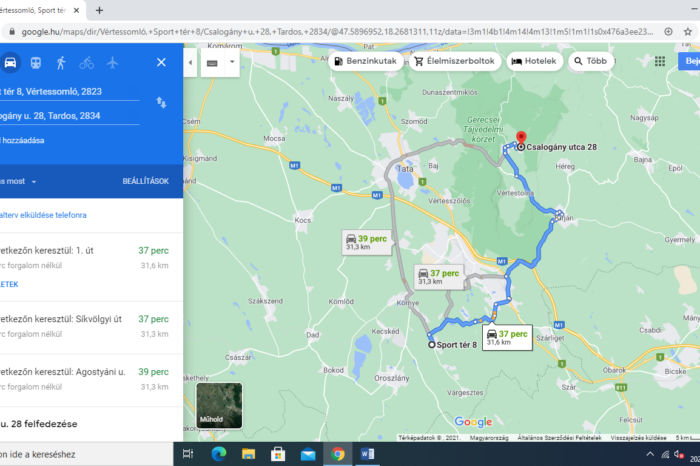This screenshot has height=466, width=700.
Task: Switch to Word from taskbar
Action: 367,454
